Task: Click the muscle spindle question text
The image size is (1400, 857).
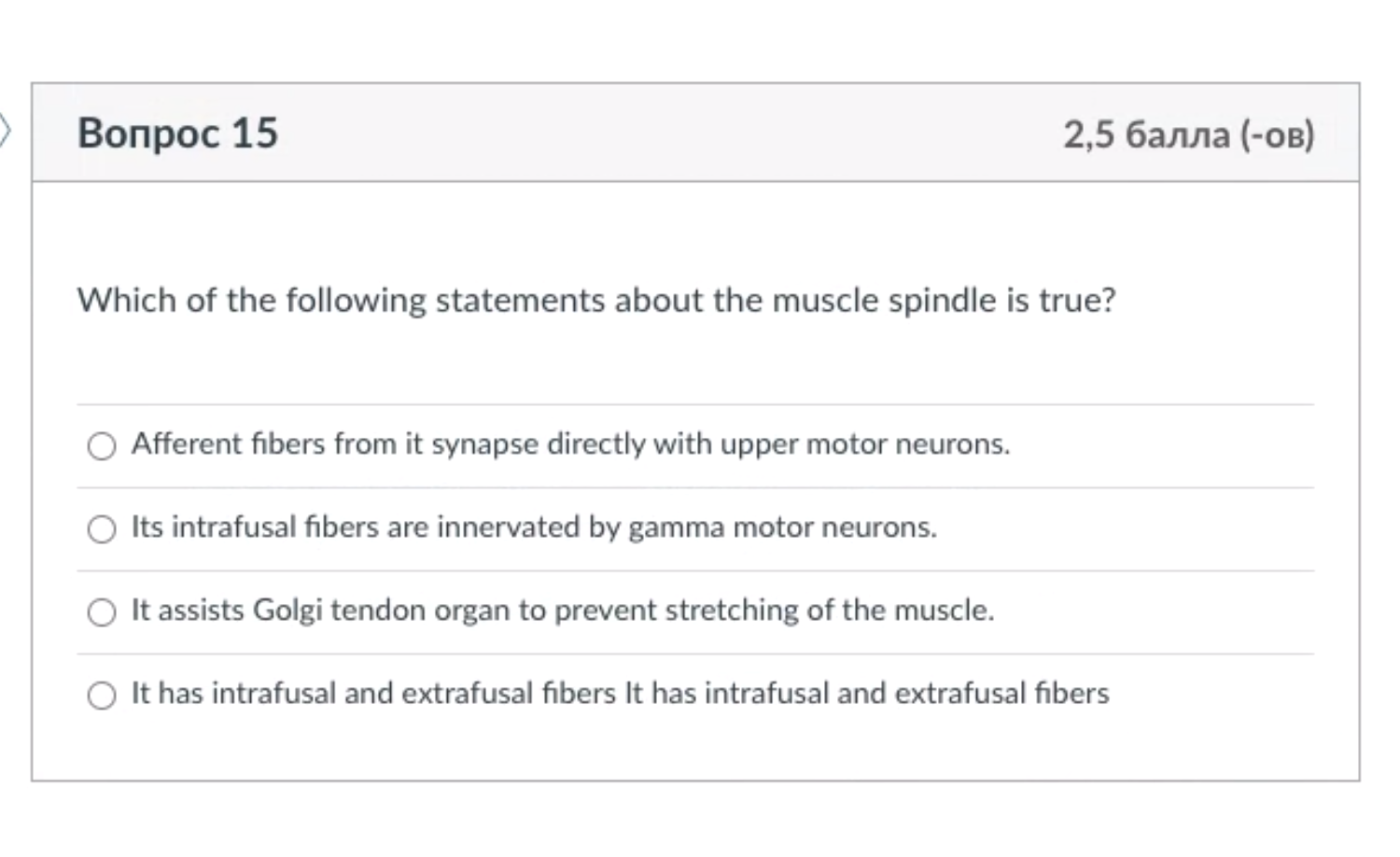Action: (595, 301)
